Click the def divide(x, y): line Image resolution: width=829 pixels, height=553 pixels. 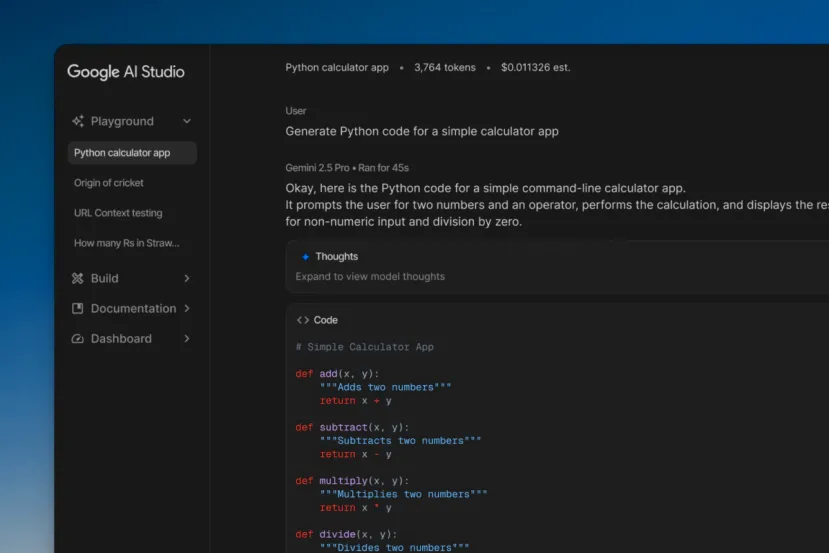[x=346, y=534]
